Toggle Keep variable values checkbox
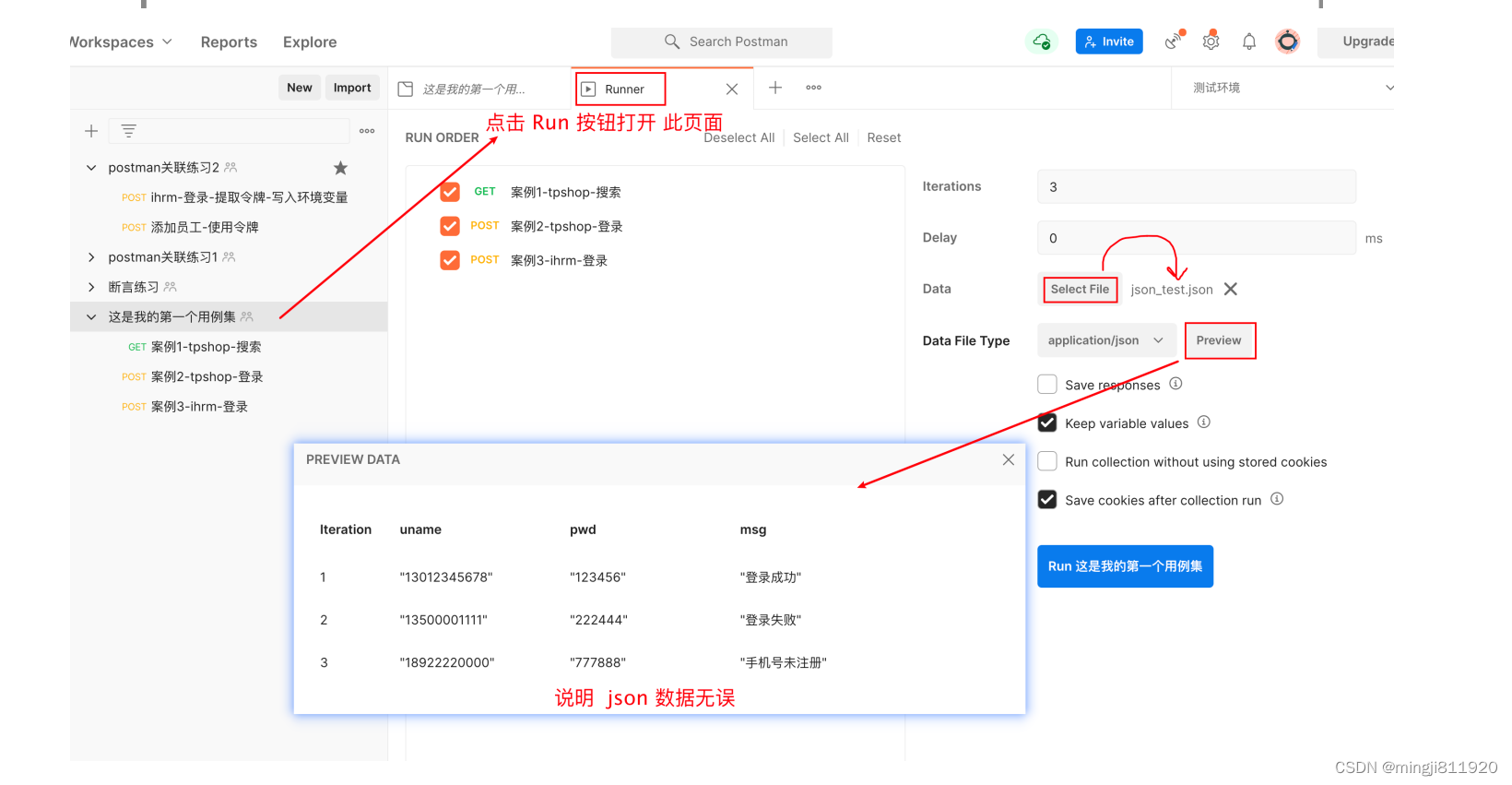Image resolution: width=1512 pixels, height=785 pixels. 1047,422
